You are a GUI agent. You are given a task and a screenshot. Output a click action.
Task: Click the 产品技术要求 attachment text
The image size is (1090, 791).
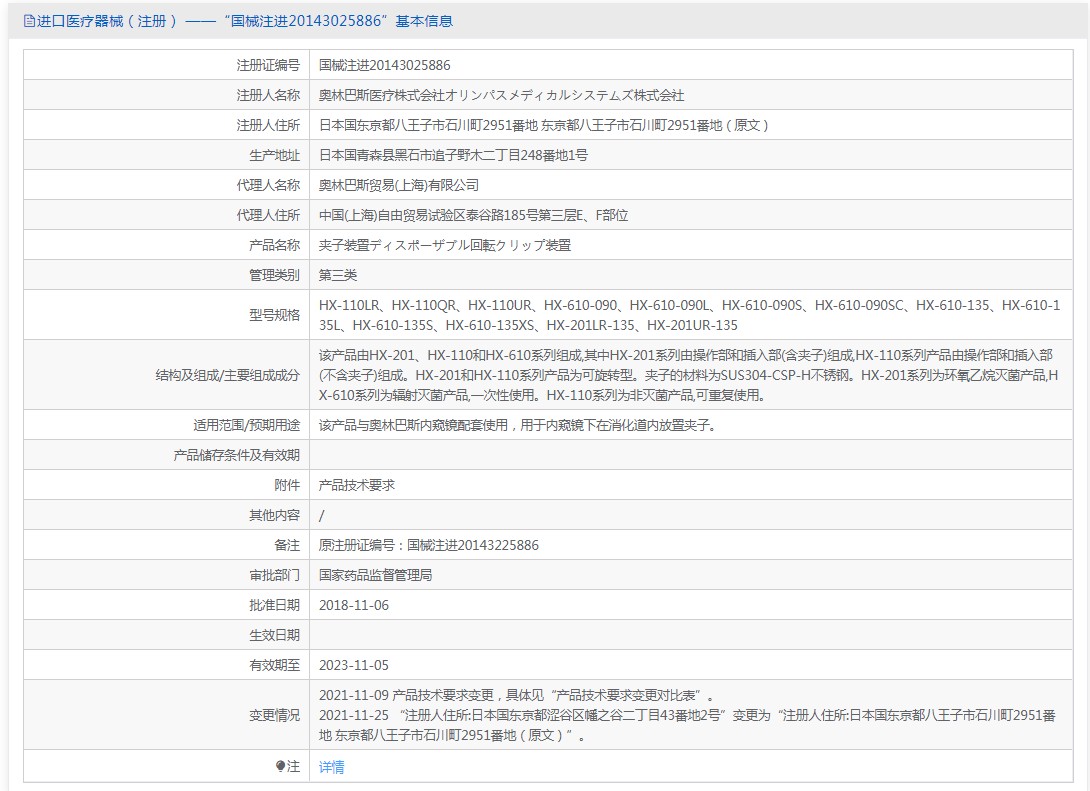click(x=356, y=485)
